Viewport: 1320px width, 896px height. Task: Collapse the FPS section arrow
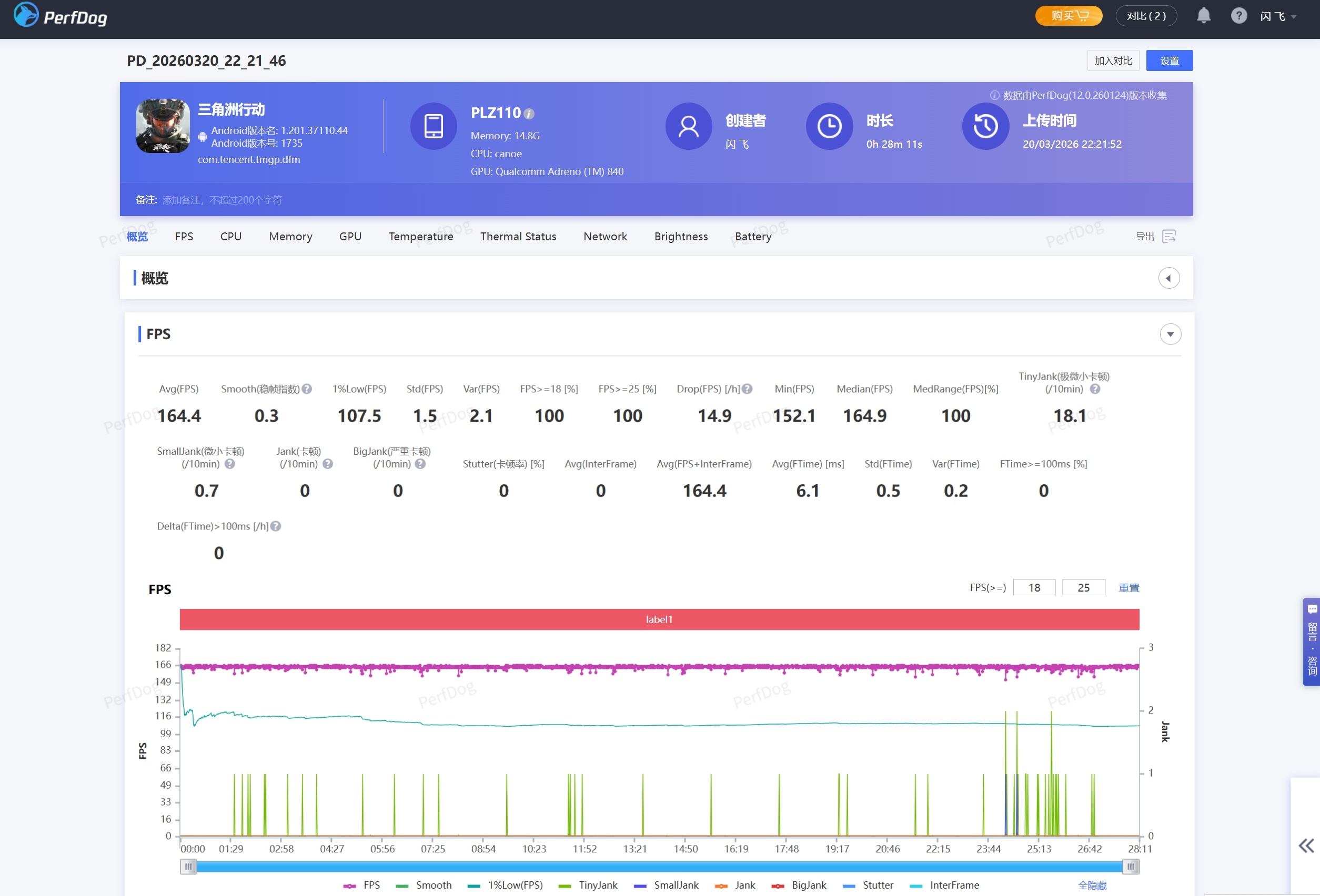click(1170, 334)
